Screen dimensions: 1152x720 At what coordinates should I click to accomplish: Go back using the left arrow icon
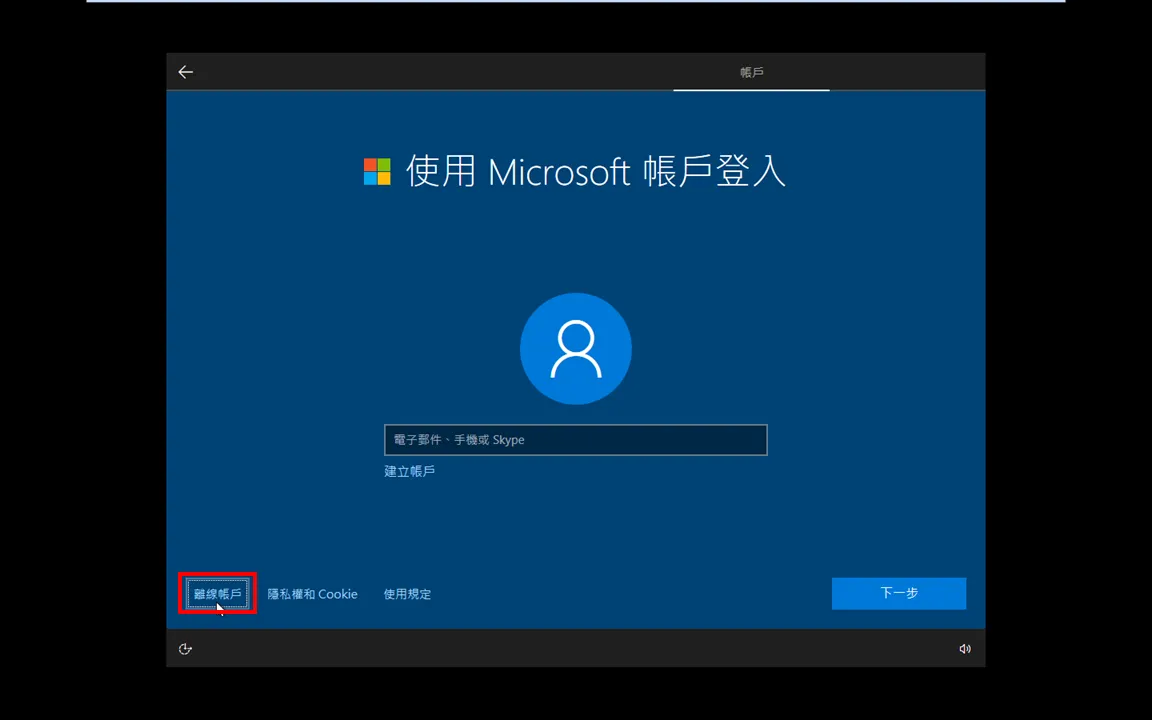185,72
